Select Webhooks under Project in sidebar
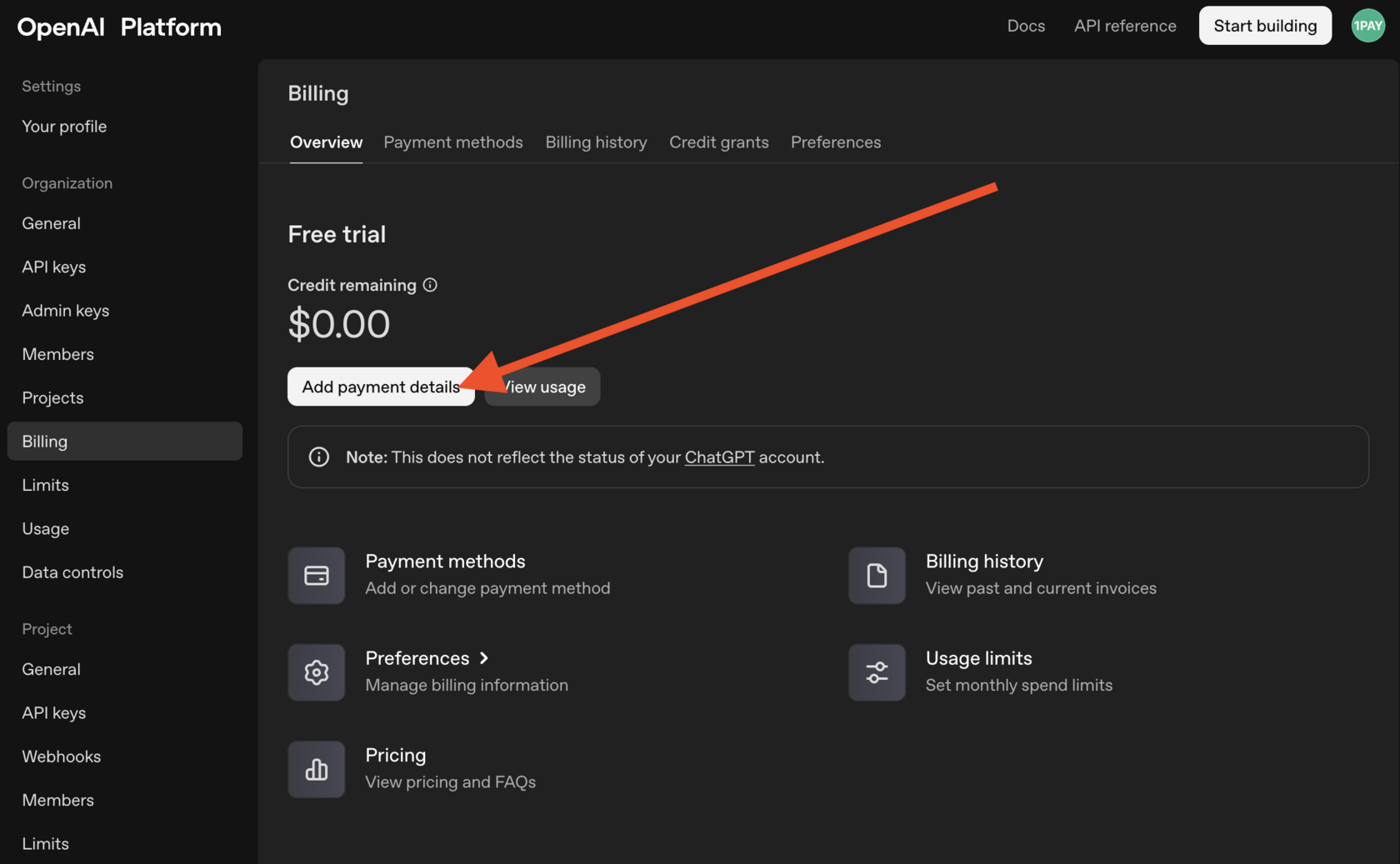 point(62,757)
